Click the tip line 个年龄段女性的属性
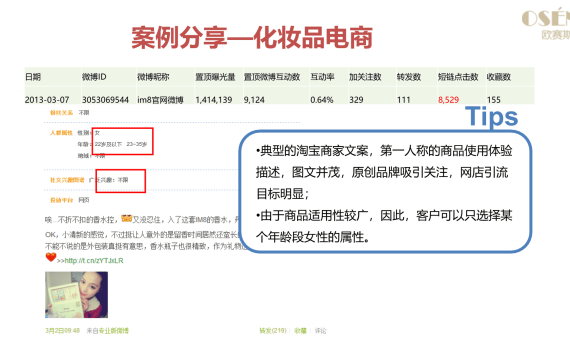This screenshot has width=570, height=360. [313, 237]
